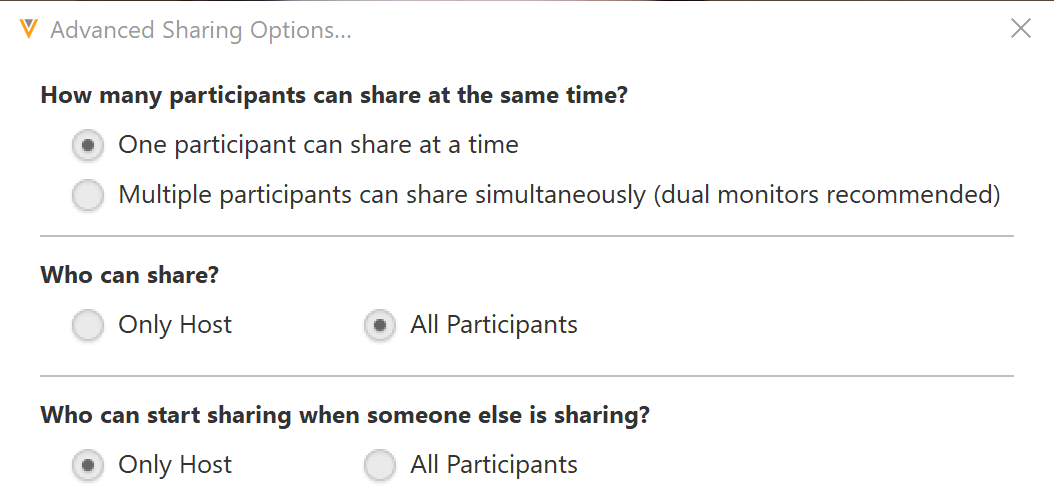Image resolution: width=1054 pixels, height=495 pixels.
Task: Select the 'One participant can share' radio button
Action: click(x=88, y=145)
